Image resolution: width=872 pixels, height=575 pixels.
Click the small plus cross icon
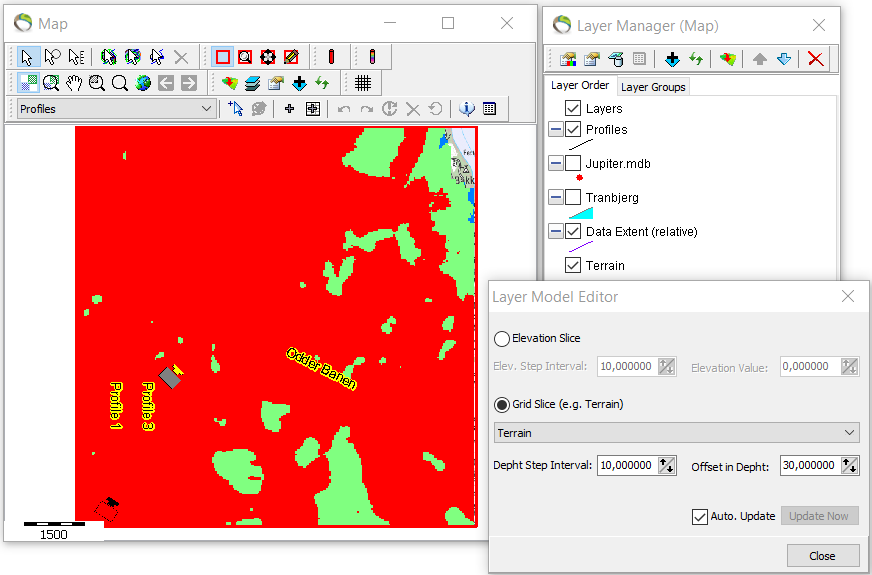pos(289,108)
